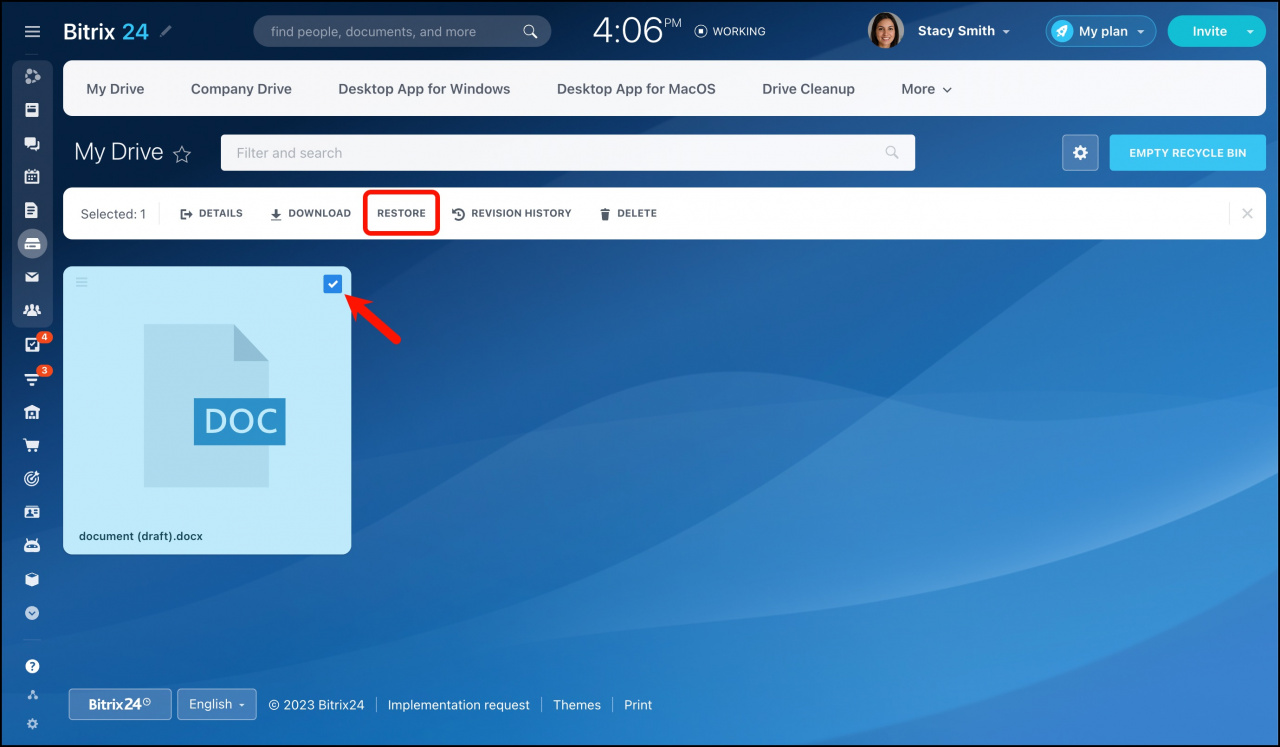The image size is (1280, 747).
Task: Click the Empty Recycle Bin button
Action: click(x=1188, y=153)
